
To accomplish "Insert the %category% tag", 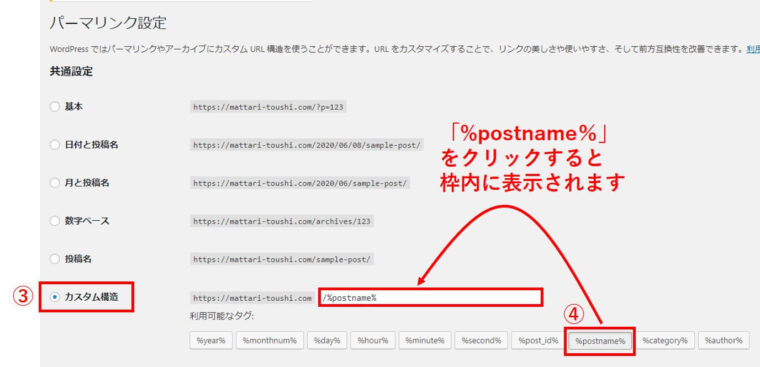I will coord(665,340).
